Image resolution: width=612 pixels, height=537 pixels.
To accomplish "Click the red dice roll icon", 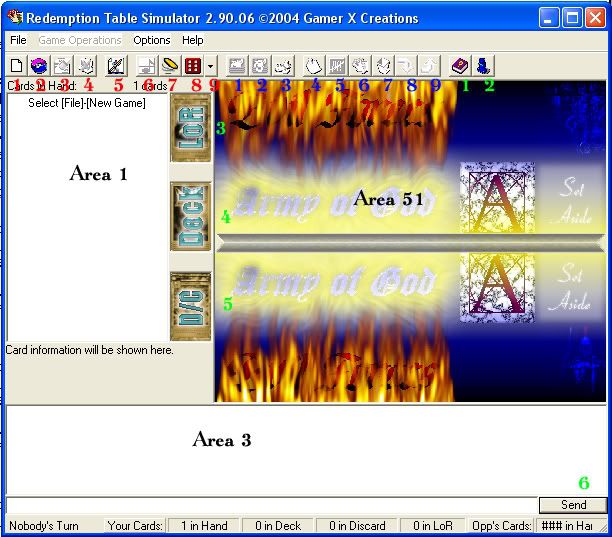I will (x=191, y=66).
